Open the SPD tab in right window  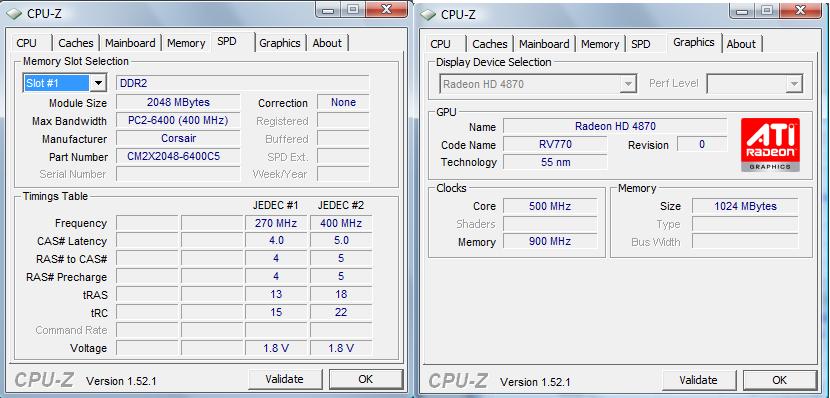point(640,44)
